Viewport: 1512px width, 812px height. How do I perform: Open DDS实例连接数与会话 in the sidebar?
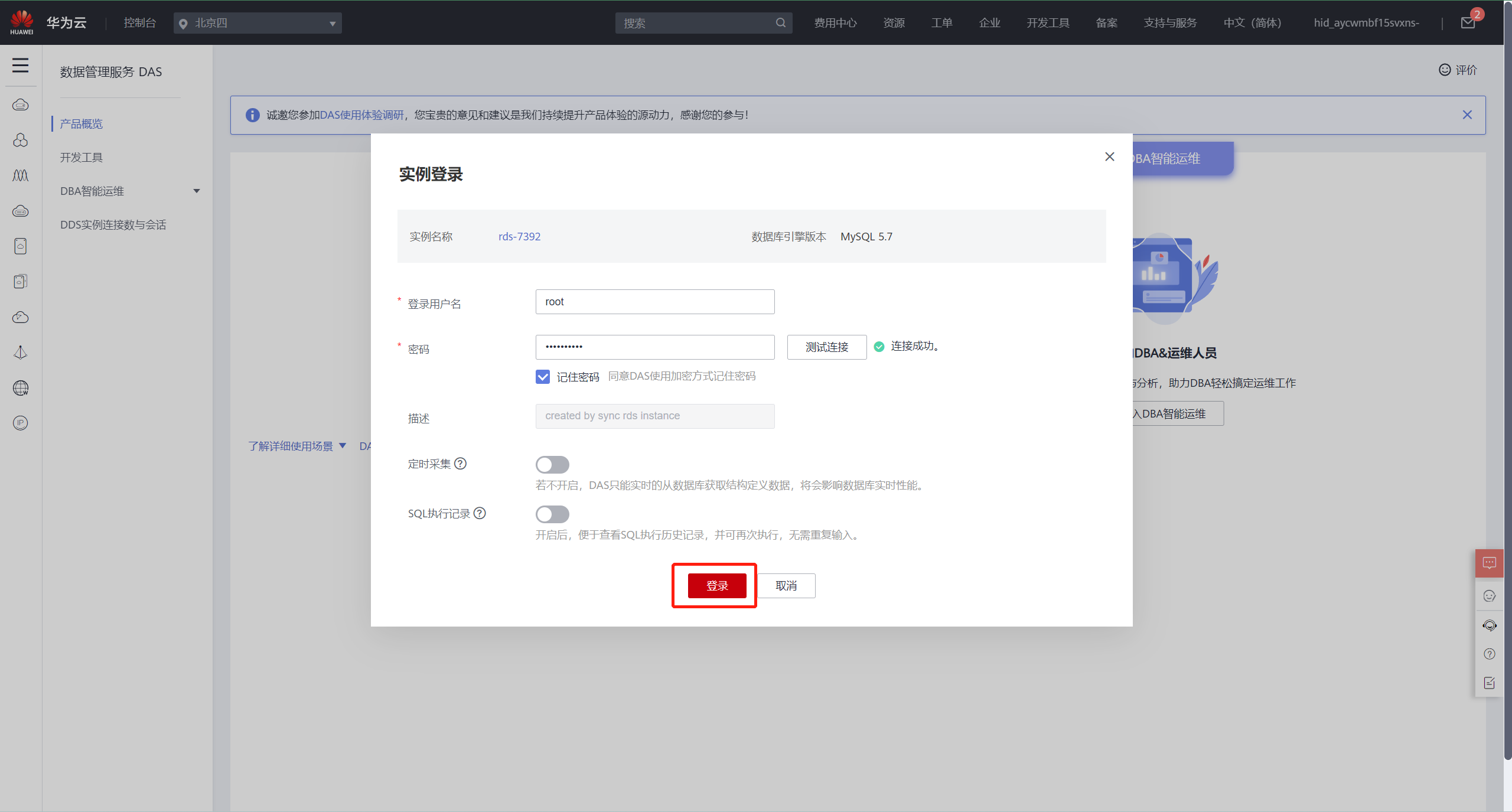coord(113,224)
